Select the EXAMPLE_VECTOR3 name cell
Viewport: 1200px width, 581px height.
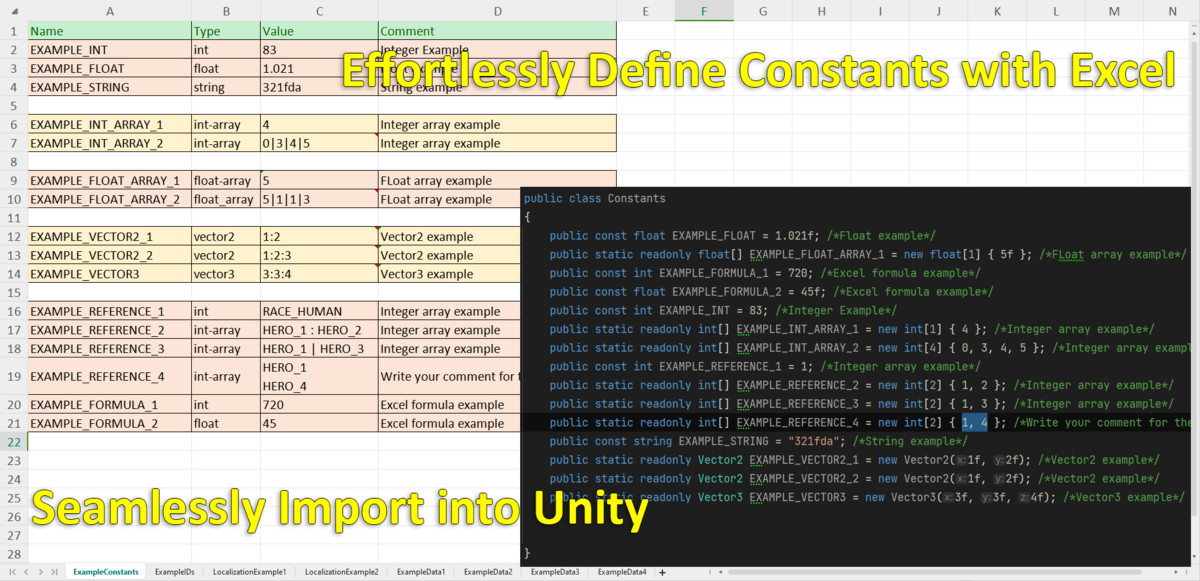point(109,274)
